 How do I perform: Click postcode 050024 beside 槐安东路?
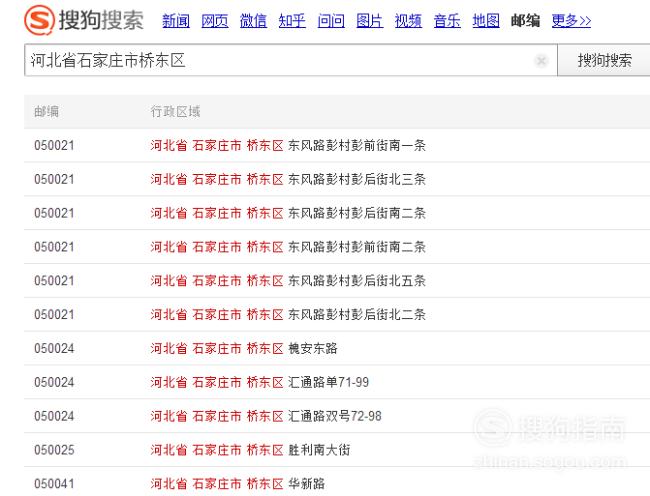[x=54, y=348]
